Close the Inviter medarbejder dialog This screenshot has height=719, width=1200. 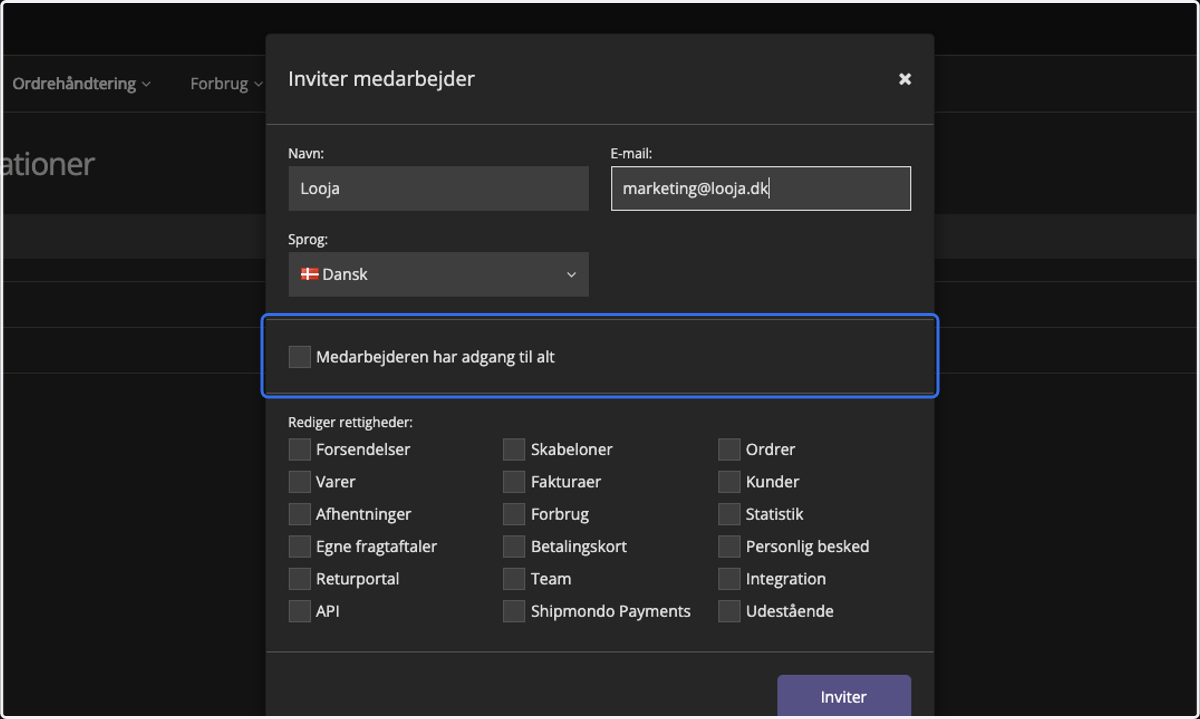point(904,79)
